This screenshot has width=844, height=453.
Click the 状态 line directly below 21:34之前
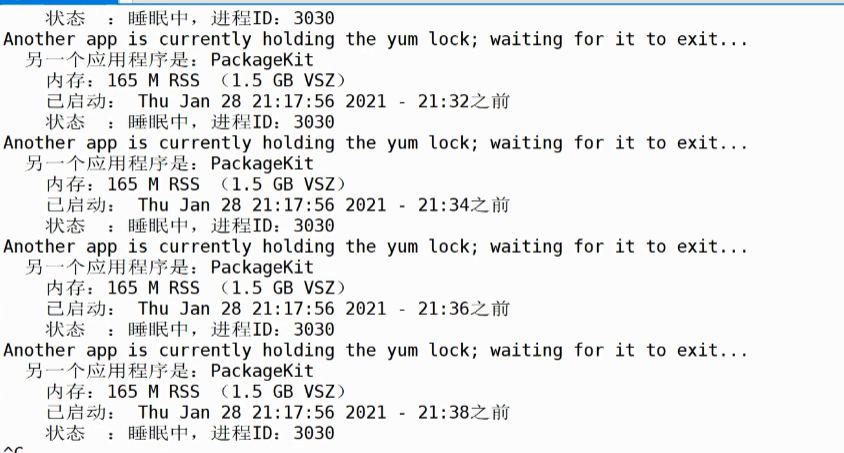tap(190, 226)
